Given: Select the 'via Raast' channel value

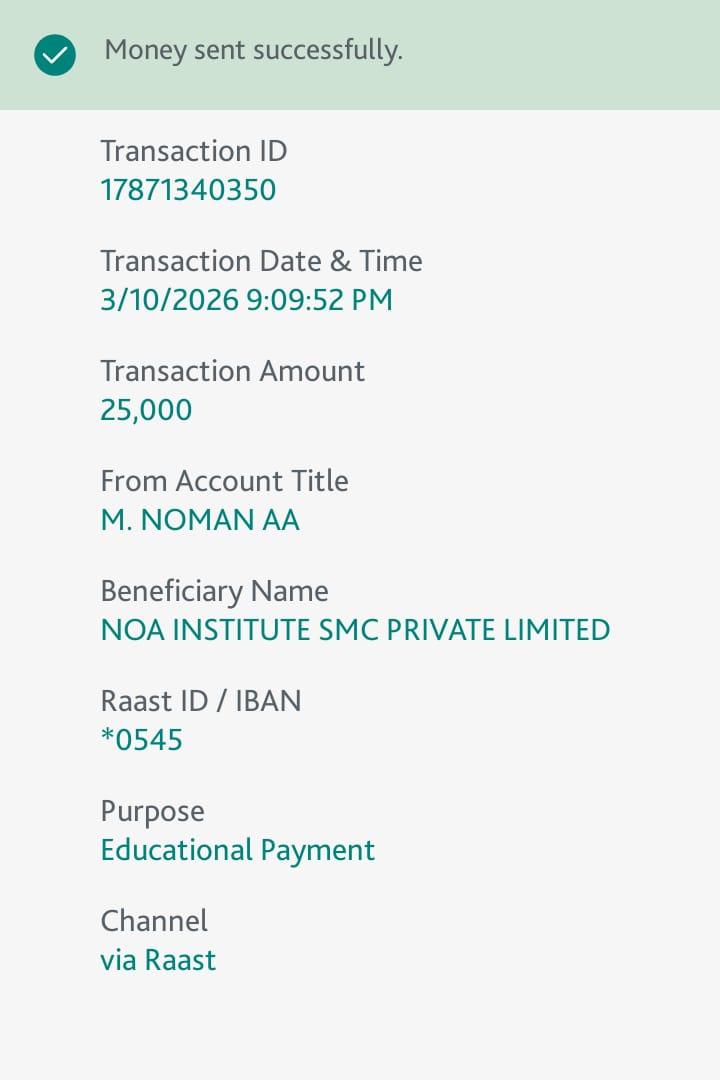Looking at the screenshot, I should (158, 960).
